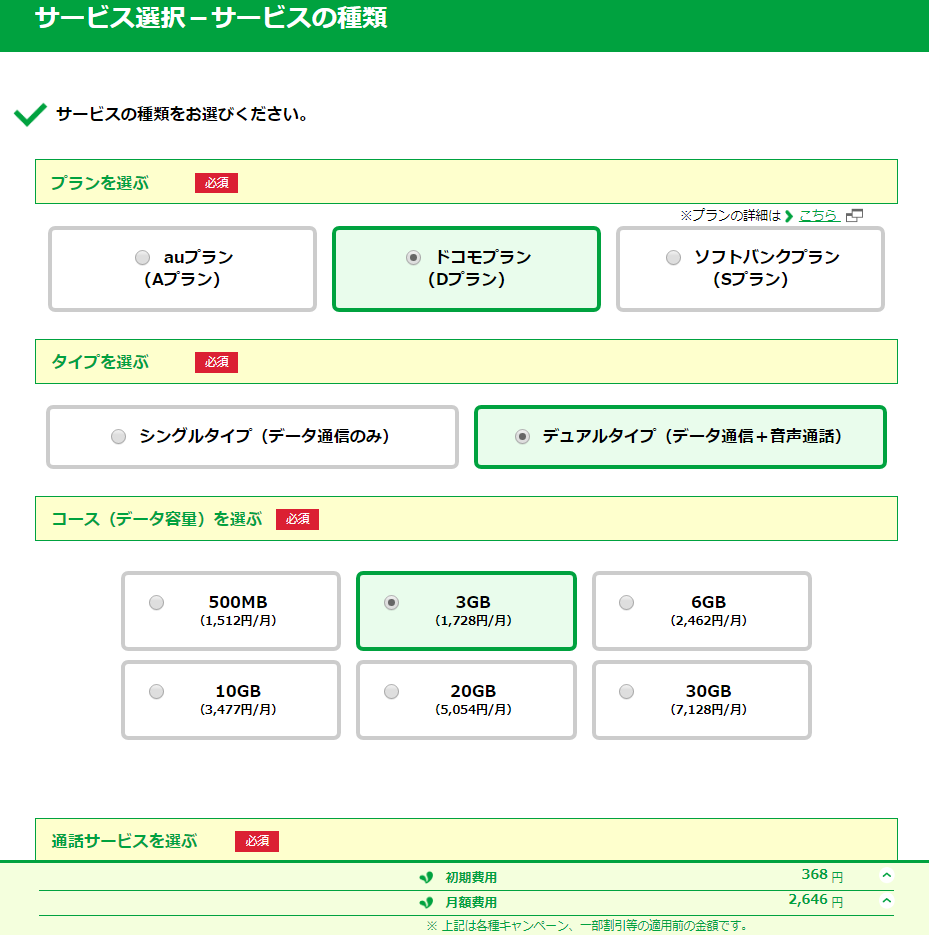Viewport: 929px width, 935px height.
Task: Click the (1,512円/月) price text
Action: click(x=239, y=621)
